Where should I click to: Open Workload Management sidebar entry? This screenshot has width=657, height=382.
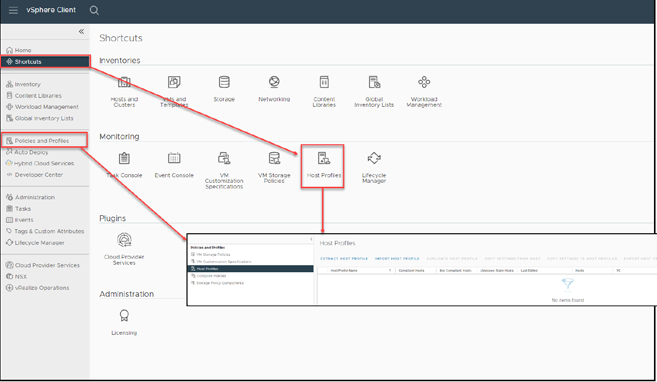coord(42,107)
